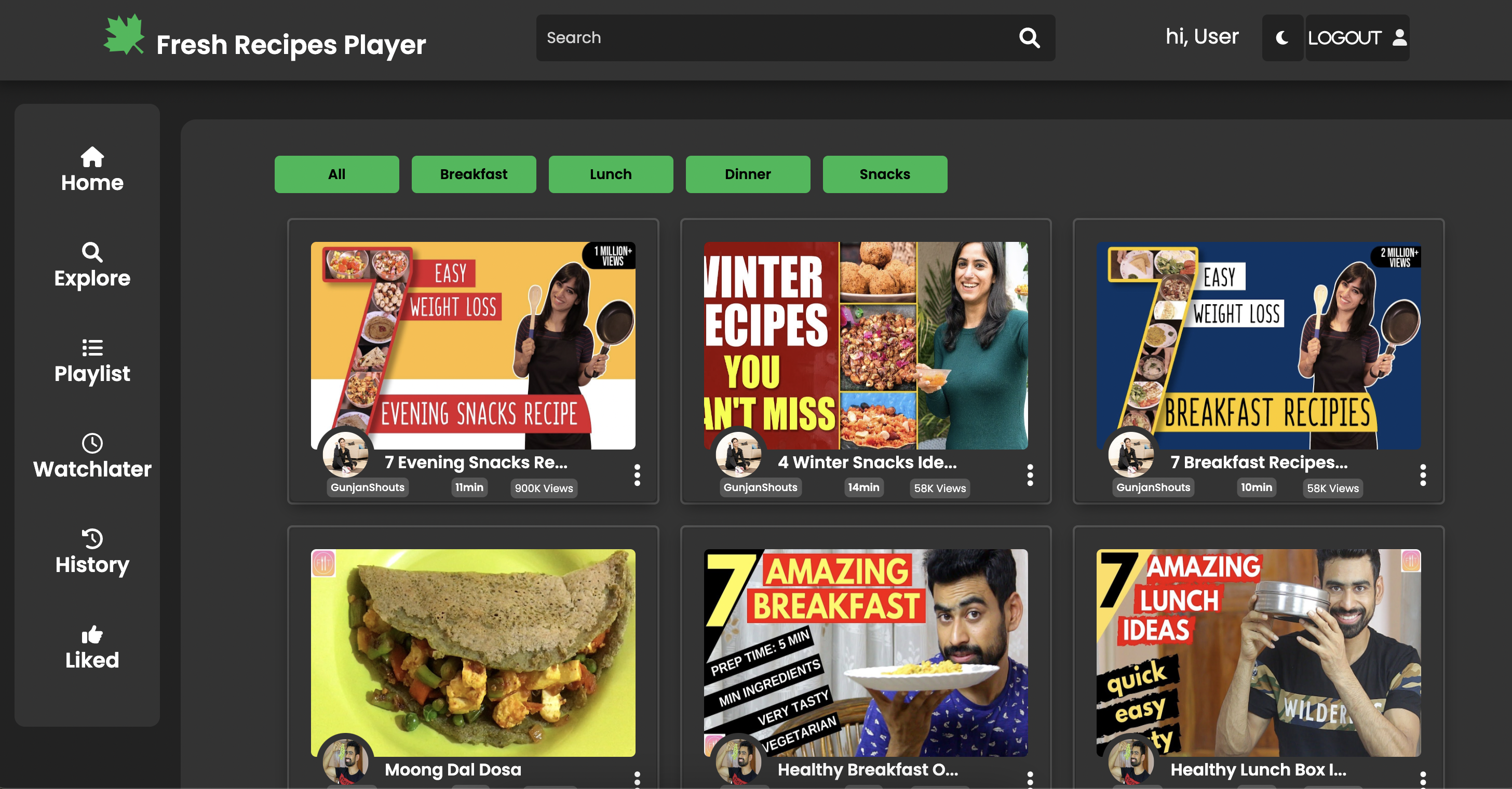This screenshot has width=1512, height=789.
Task: Click GunjanShouts tag under 7 Breakfast Recipes
Action: [1153, 487]
